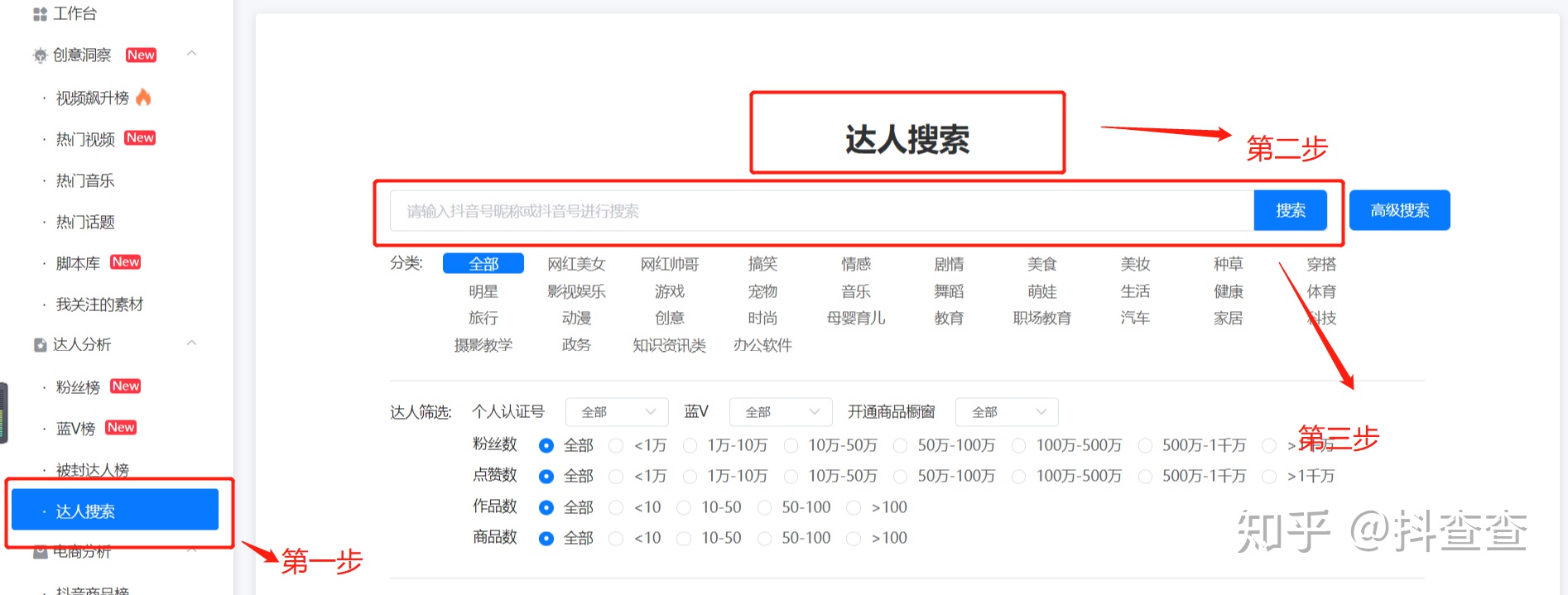Open 热门音乐 in the sidebar
Viewport: 1568px width, 595px height.
tap(85, 180)
